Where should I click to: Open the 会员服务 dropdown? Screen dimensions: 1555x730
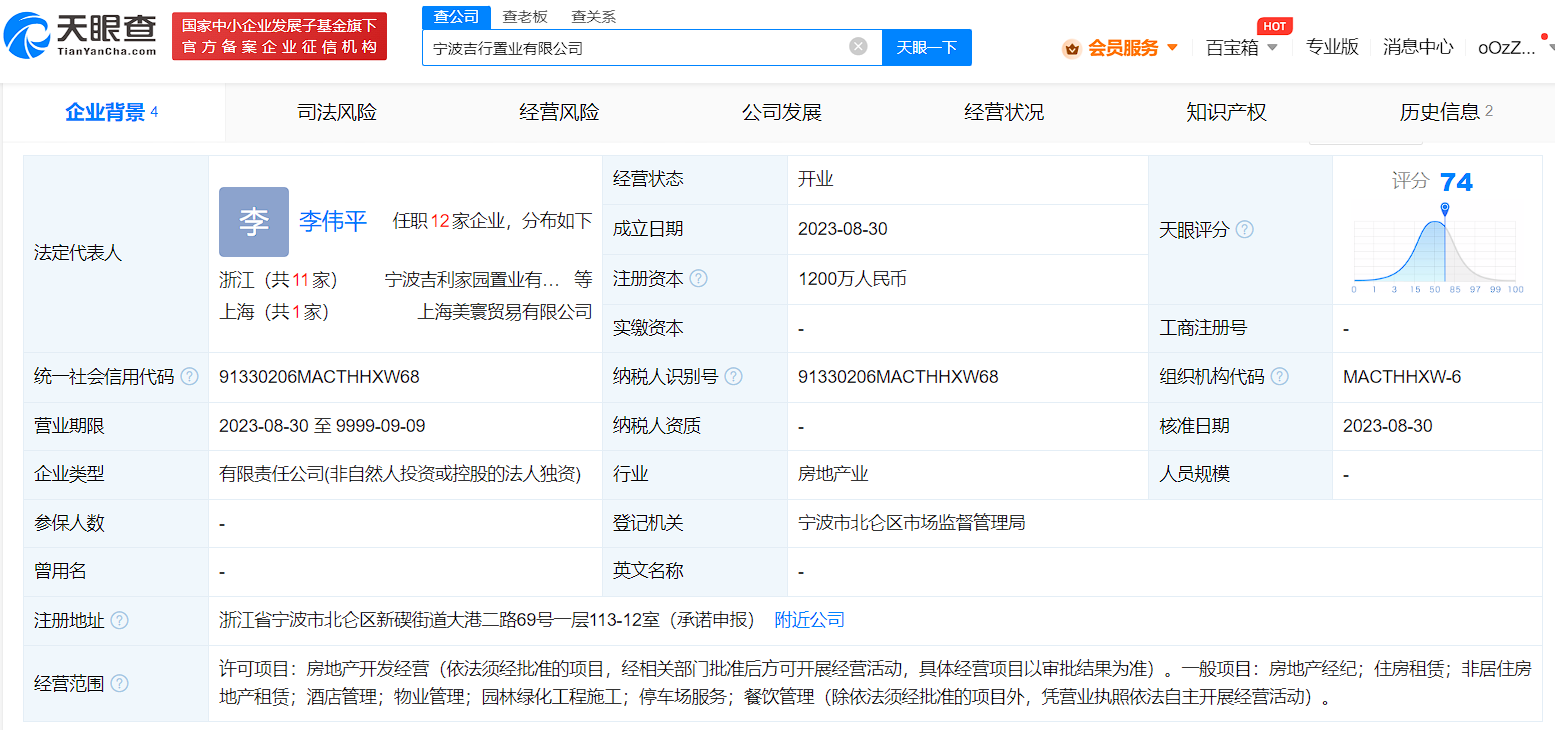1121,47
